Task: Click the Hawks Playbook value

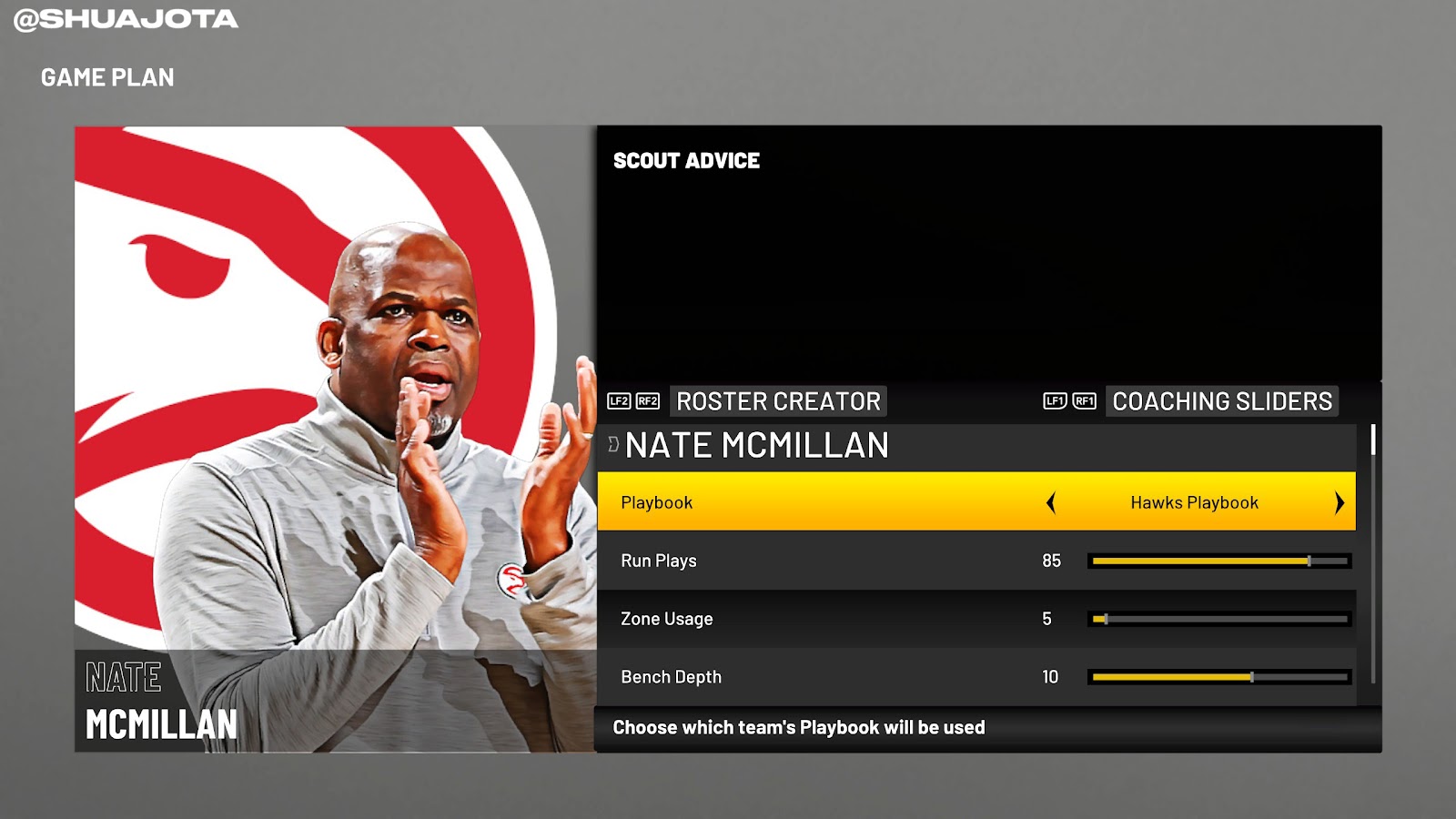Action: pos(1194,502)
